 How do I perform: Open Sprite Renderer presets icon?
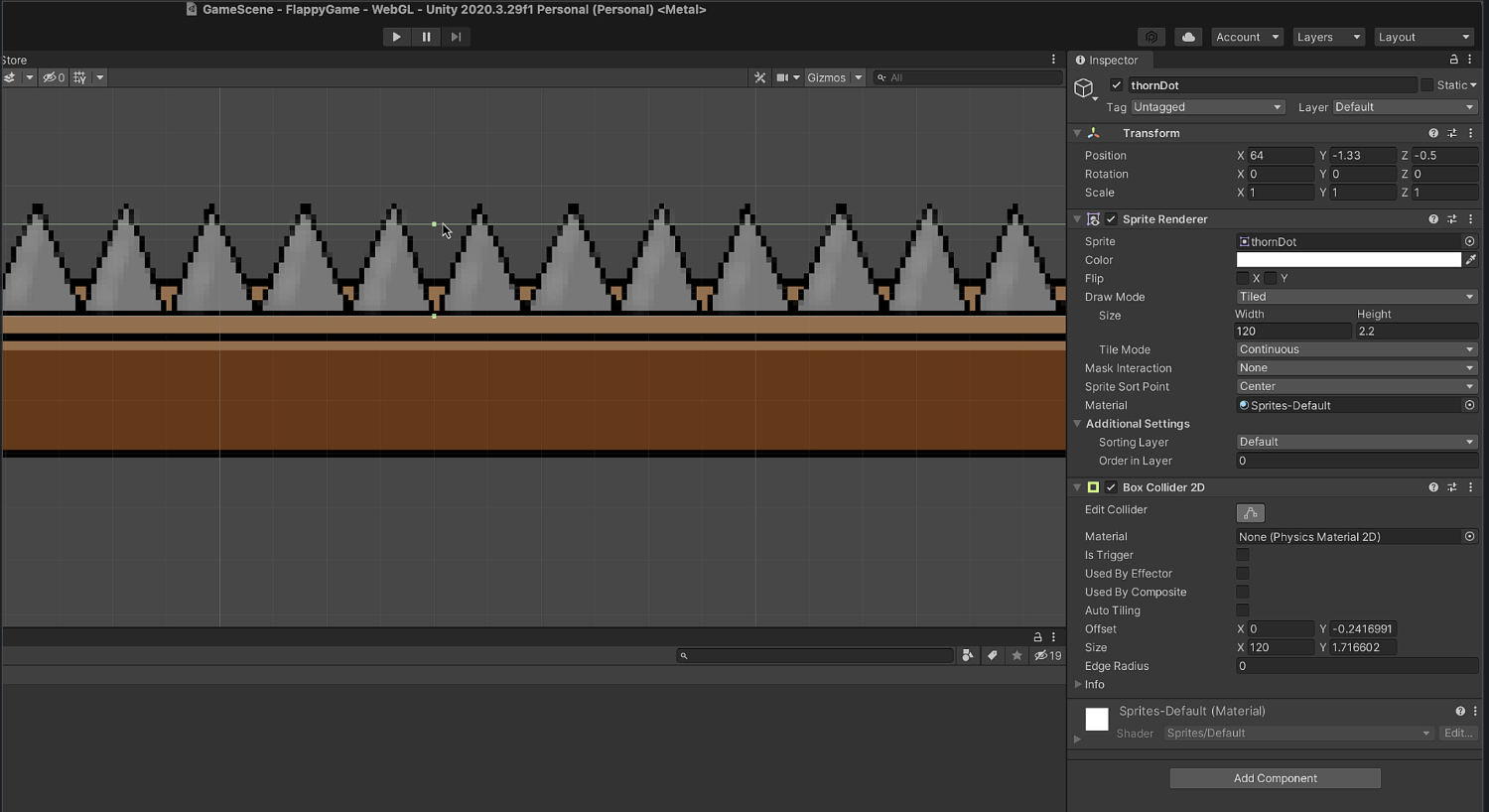point(1452,219)
